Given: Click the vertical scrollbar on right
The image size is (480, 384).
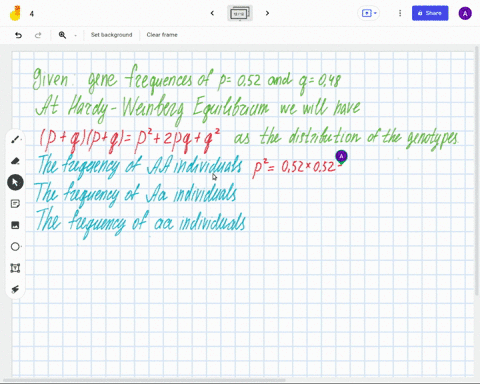Looking at the screenshot, I should pyautogui.click(x=477, y=170).
